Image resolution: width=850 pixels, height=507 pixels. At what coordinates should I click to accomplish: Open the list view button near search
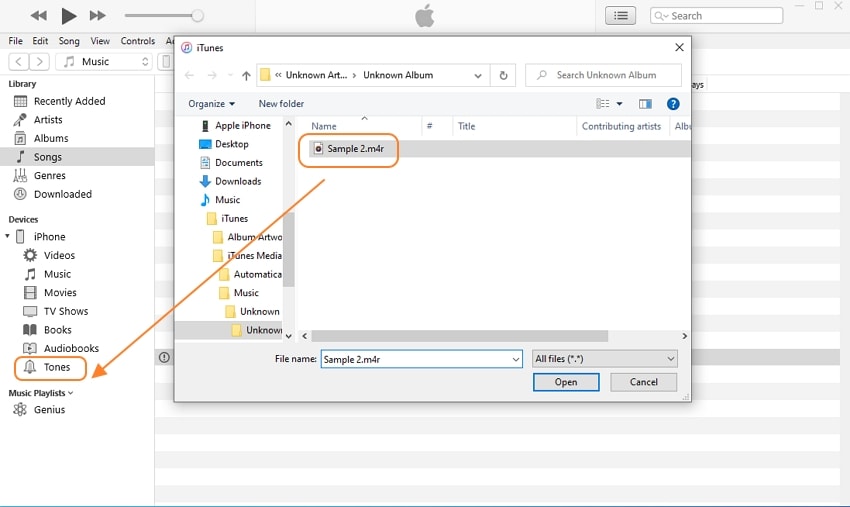(620, 16)
